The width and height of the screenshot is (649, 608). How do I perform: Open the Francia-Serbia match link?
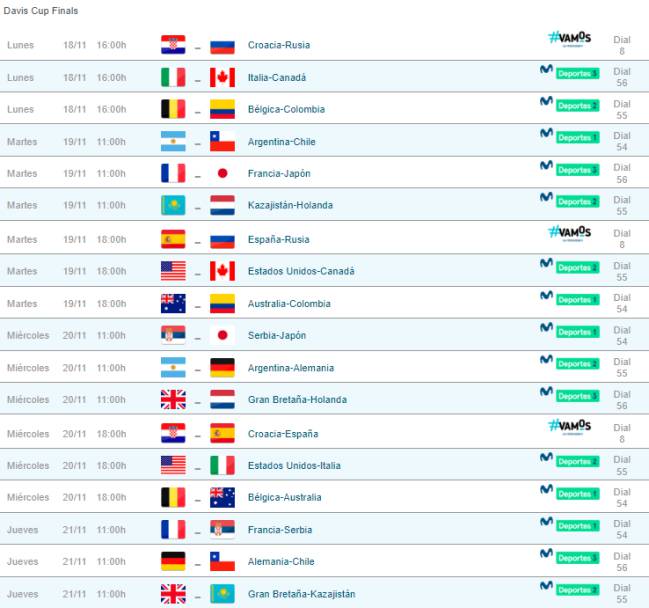pos(280,530)
